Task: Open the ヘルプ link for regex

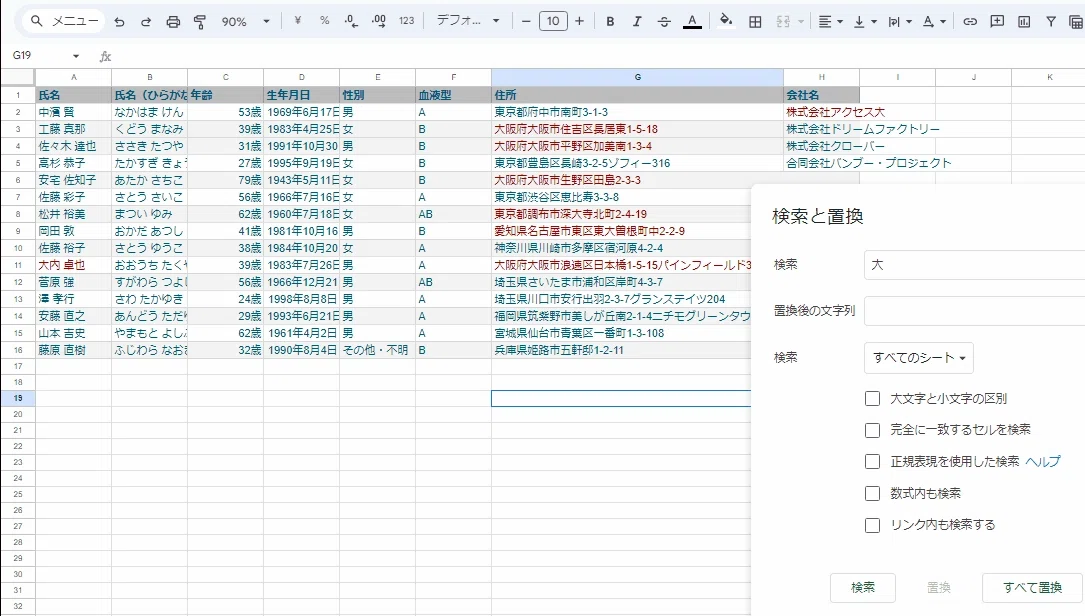Action: (x=1043, y=462)
